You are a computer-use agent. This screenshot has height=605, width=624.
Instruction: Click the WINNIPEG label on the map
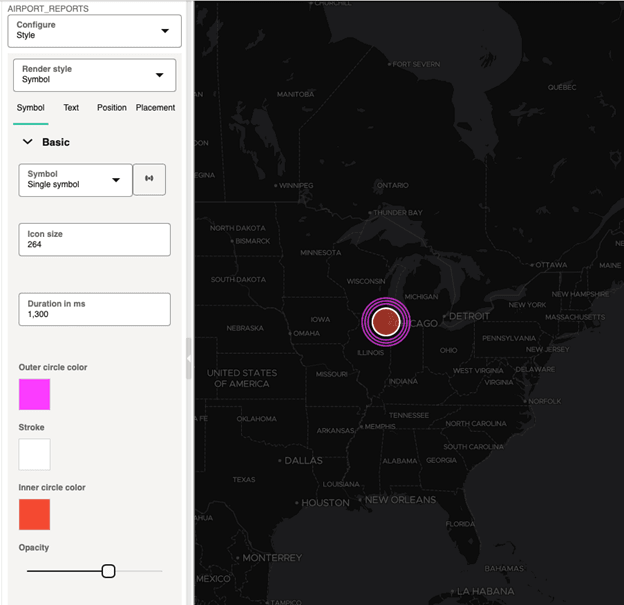296,185
